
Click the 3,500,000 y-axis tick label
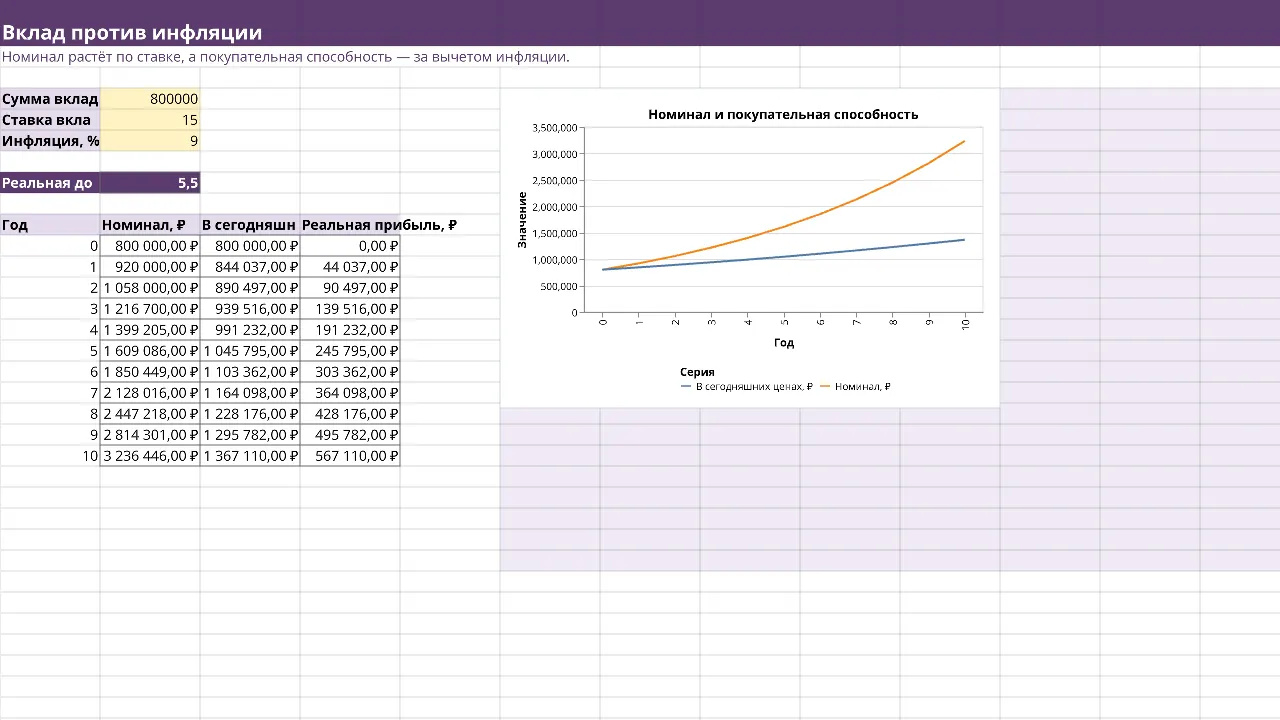click(x=555, y=128)
